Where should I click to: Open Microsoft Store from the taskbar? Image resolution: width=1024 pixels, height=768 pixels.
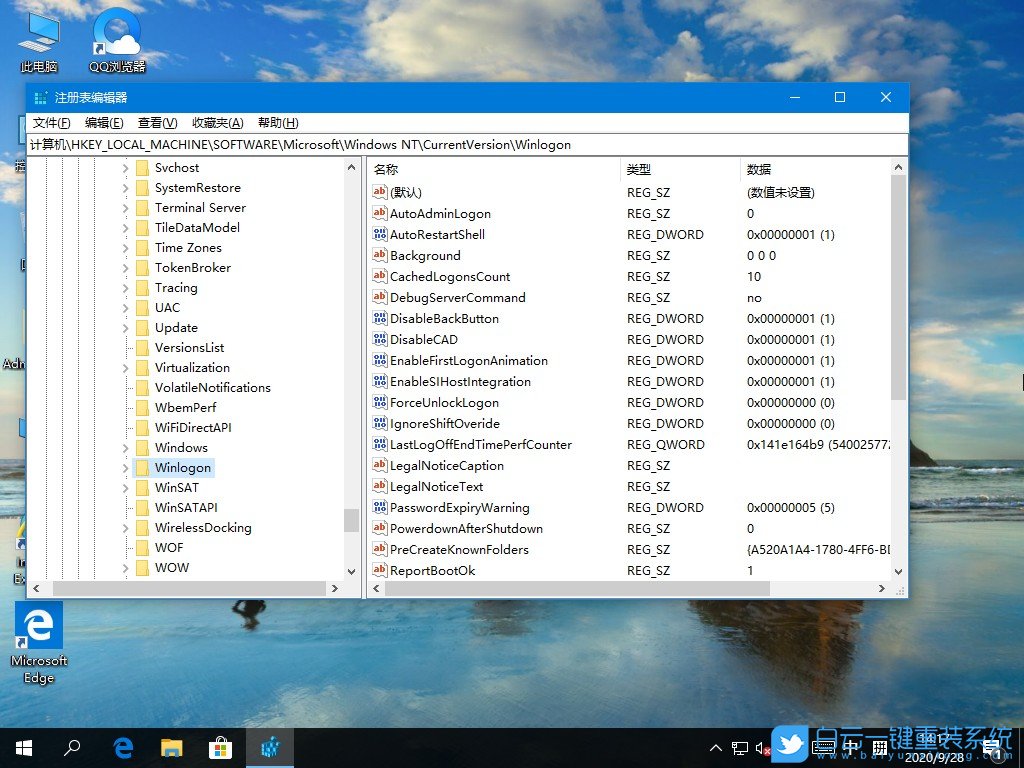[220, 747]
